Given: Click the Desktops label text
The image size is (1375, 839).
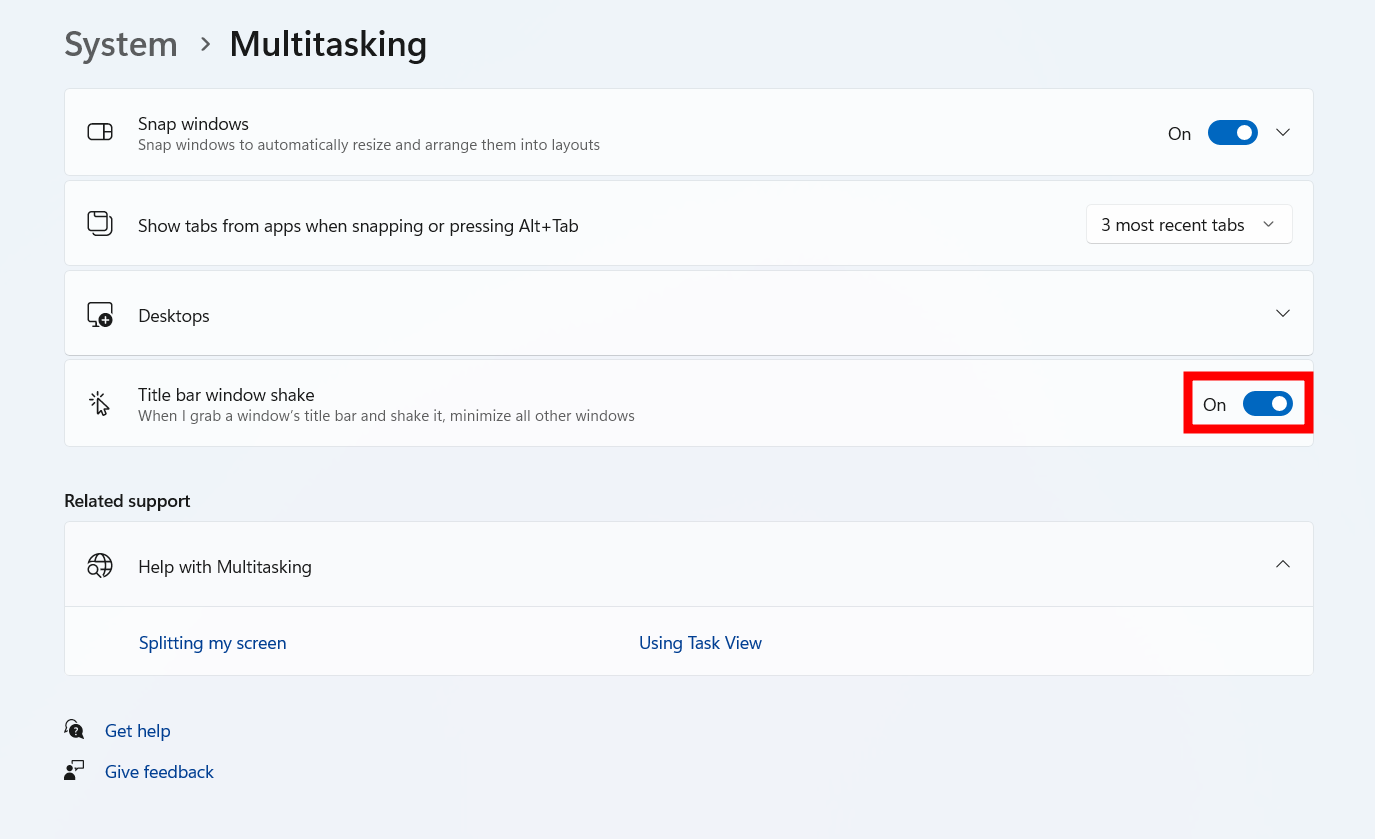Looking at the screenshot, I should 174,316.
